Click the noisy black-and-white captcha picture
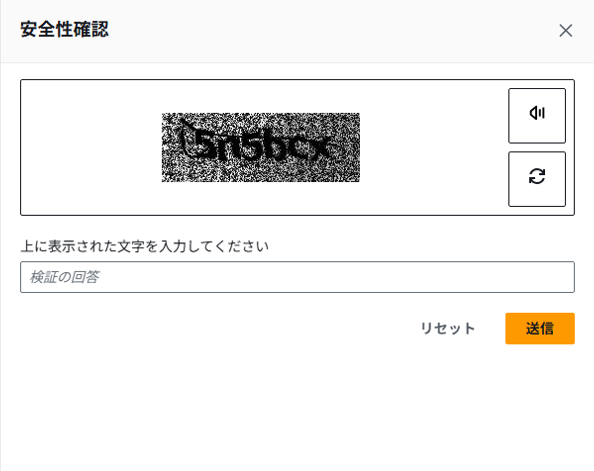Viewport: 594px width, 471px height. 261,147
